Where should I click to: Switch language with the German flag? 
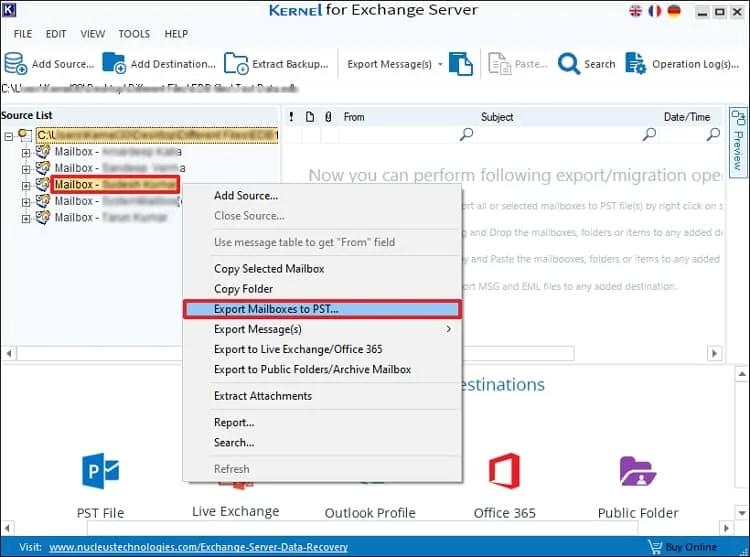(x=674, y=11)
